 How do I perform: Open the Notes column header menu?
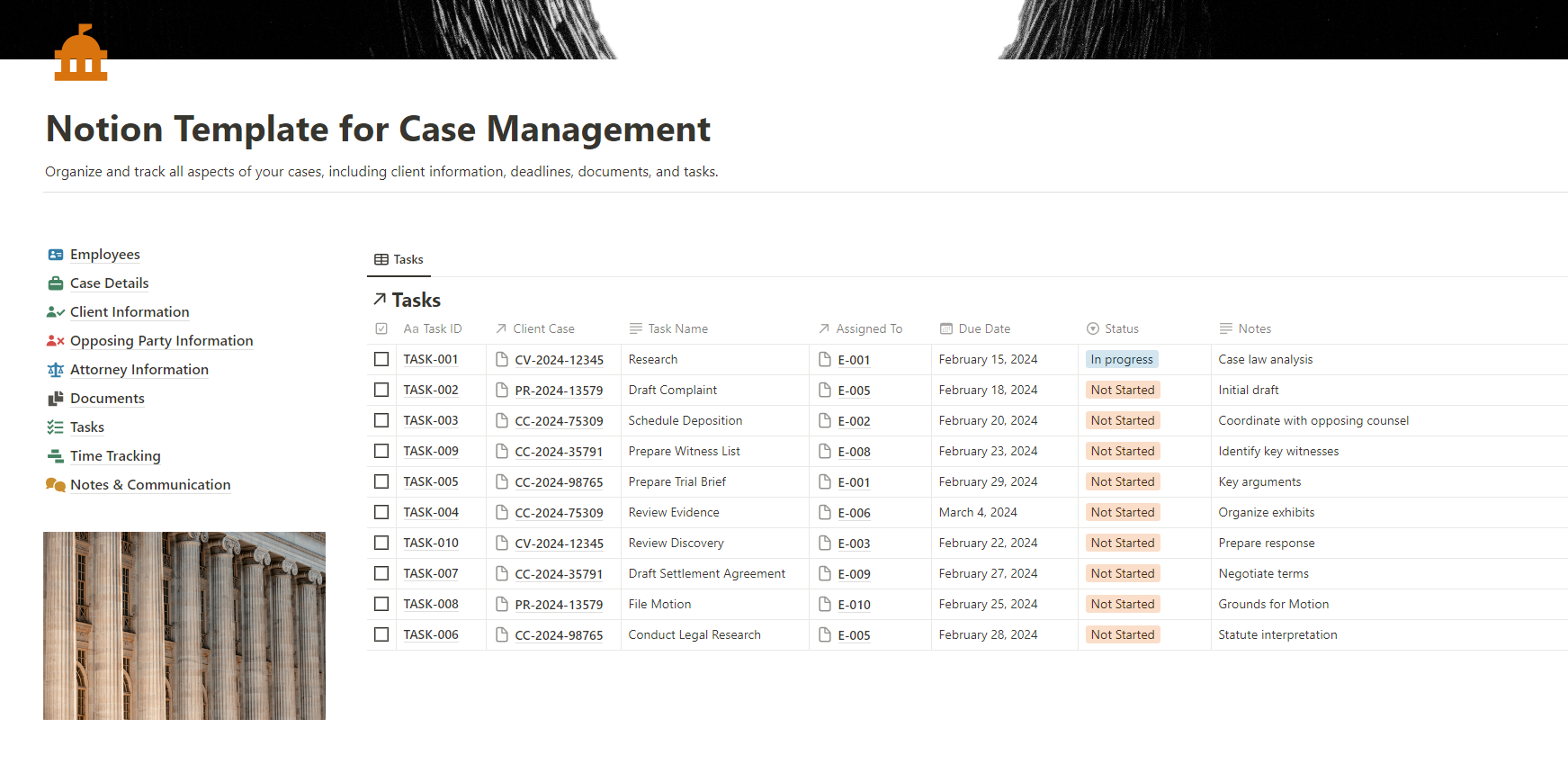tap(1245, 328)
